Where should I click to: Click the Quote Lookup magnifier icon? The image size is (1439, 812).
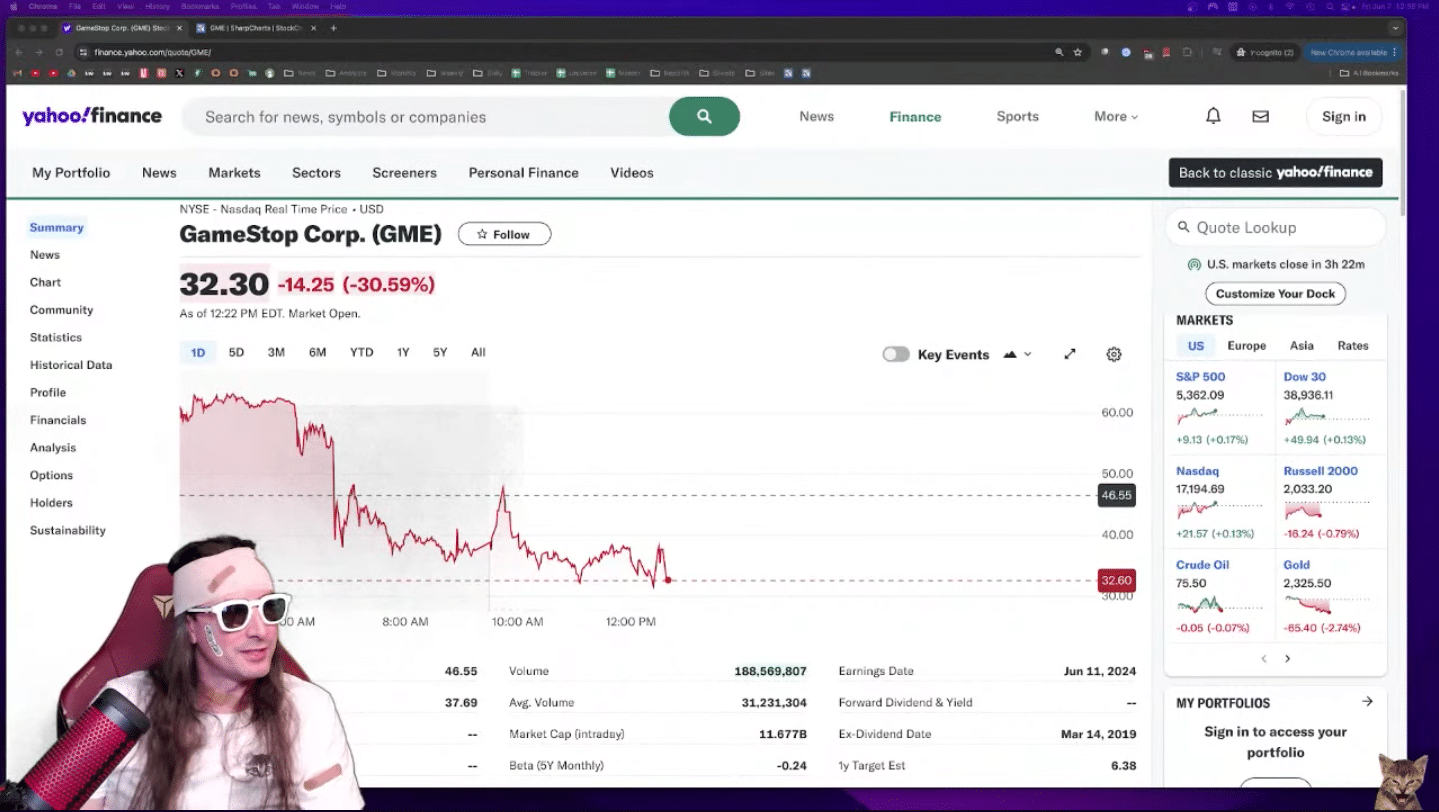tap(1183, 227)
